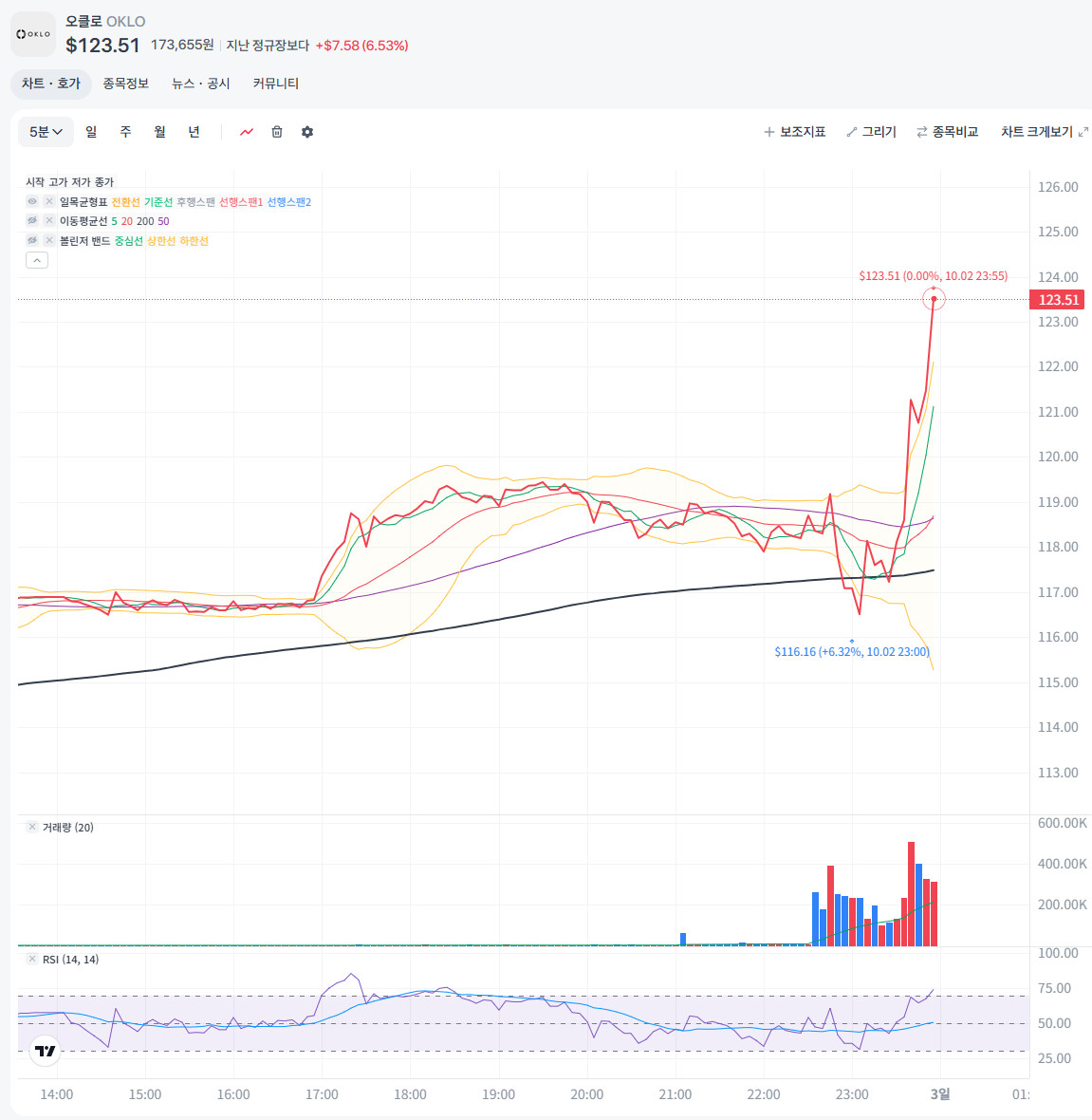Click the 거래량 (20) panel title
Screen dimensions: 1092x1120
(68, 827)
